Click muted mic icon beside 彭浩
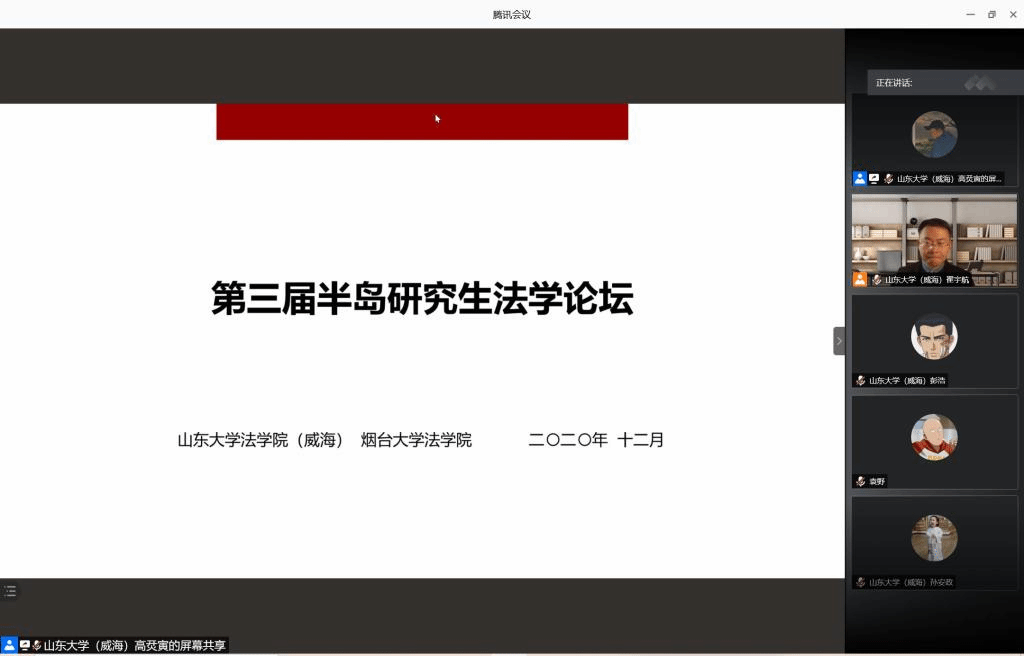 tap(860, 381)
